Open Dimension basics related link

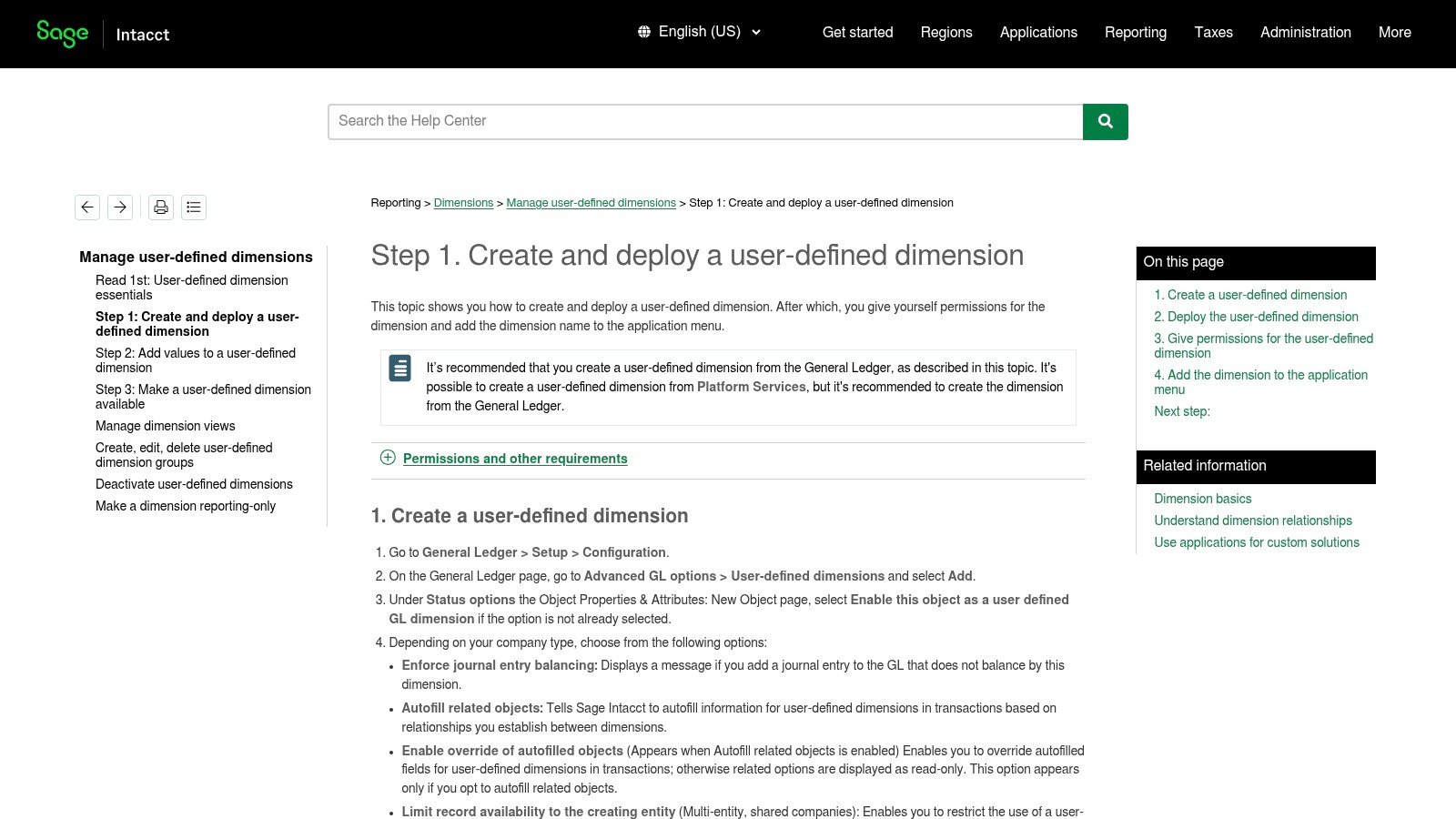tap(1202, 499)
